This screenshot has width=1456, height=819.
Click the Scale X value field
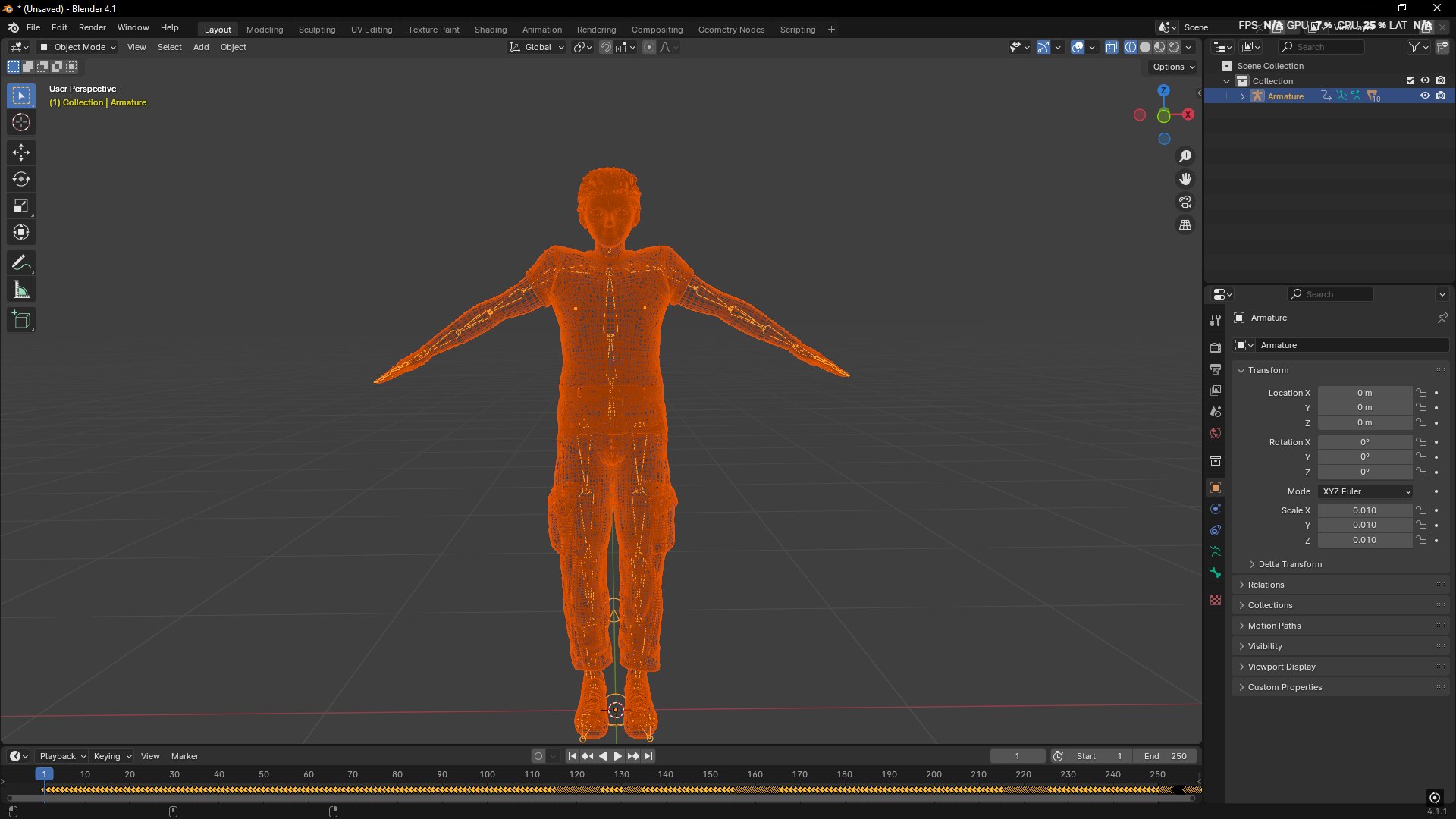tap(1365, 510)
